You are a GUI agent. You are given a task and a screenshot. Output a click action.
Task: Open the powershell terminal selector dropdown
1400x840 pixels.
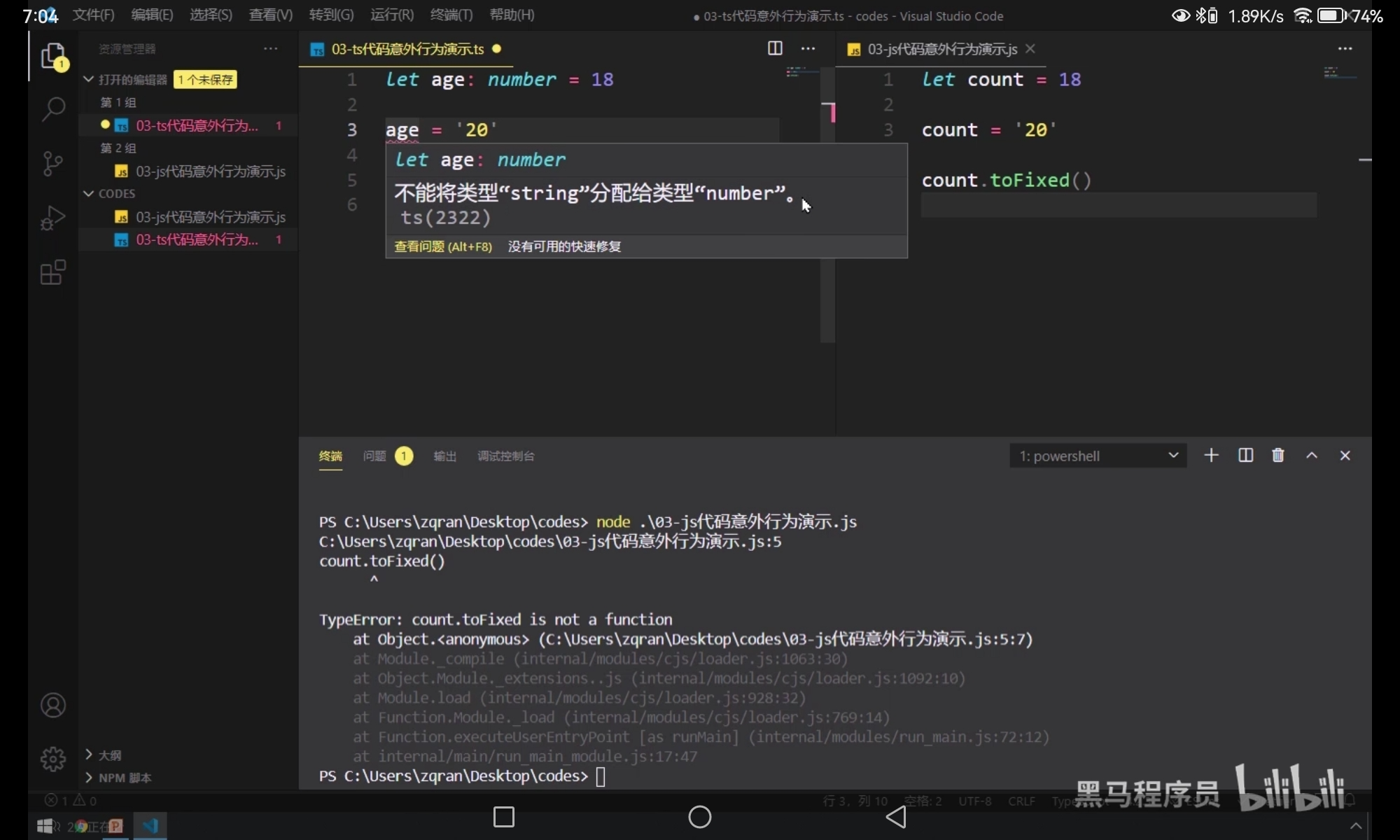[x=1097, y=456]
